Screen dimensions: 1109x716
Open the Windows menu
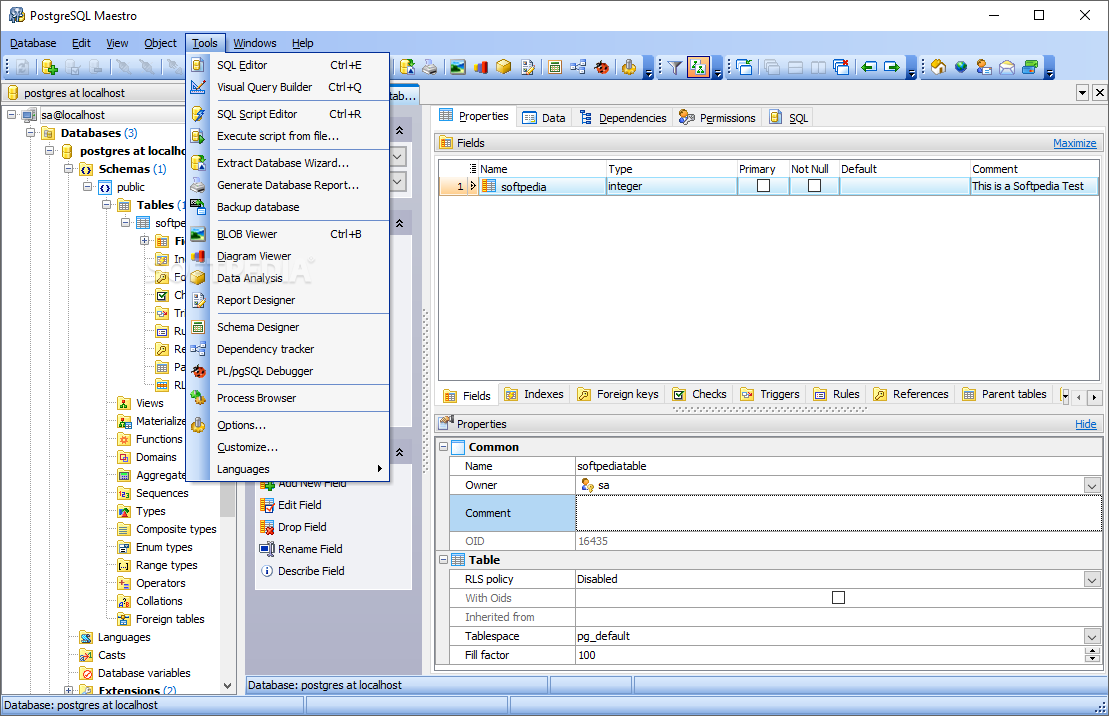[x=255, y=43]
